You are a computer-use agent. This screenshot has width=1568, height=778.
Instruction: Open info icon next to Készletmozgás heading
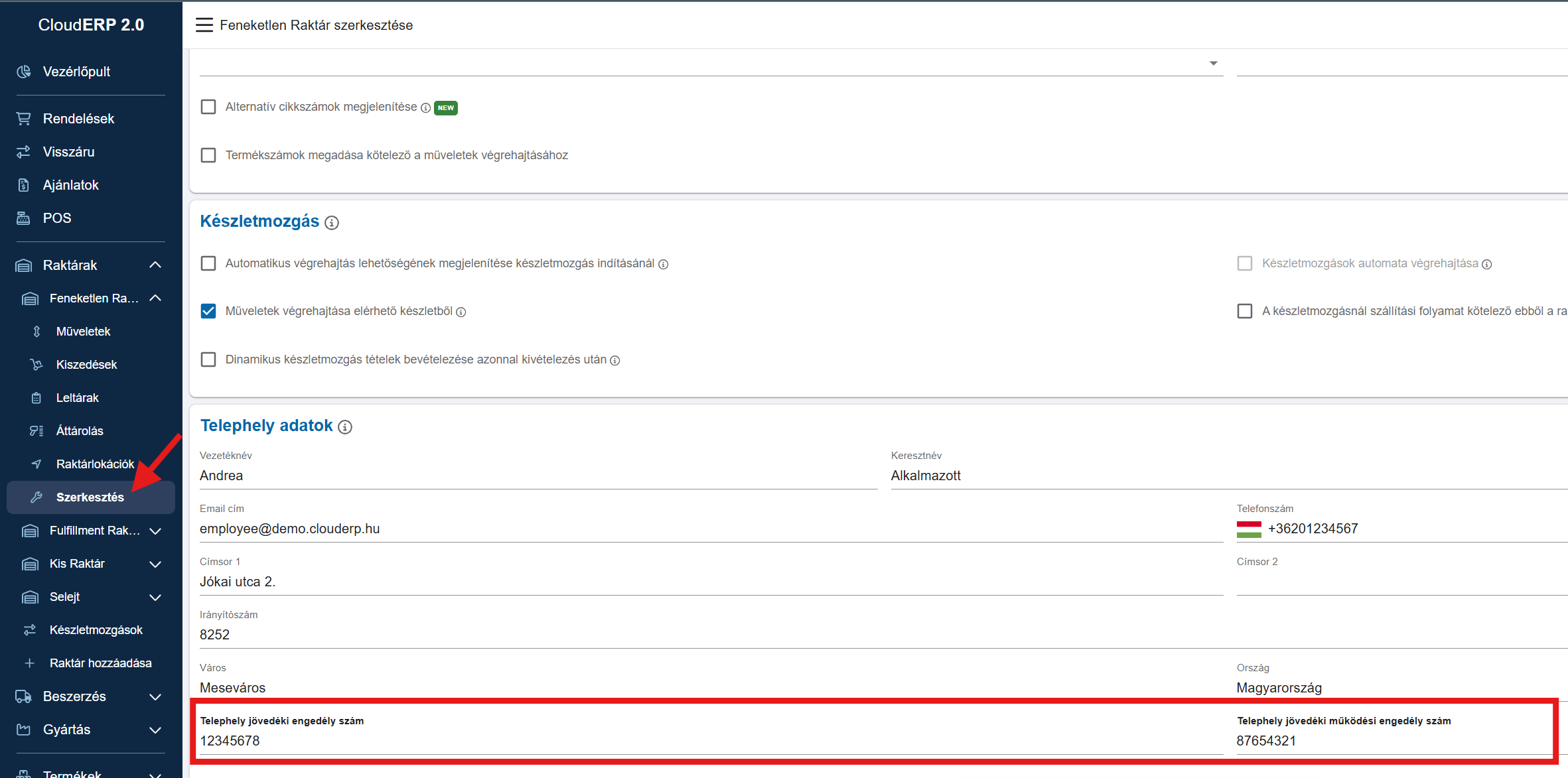(332, 223)
